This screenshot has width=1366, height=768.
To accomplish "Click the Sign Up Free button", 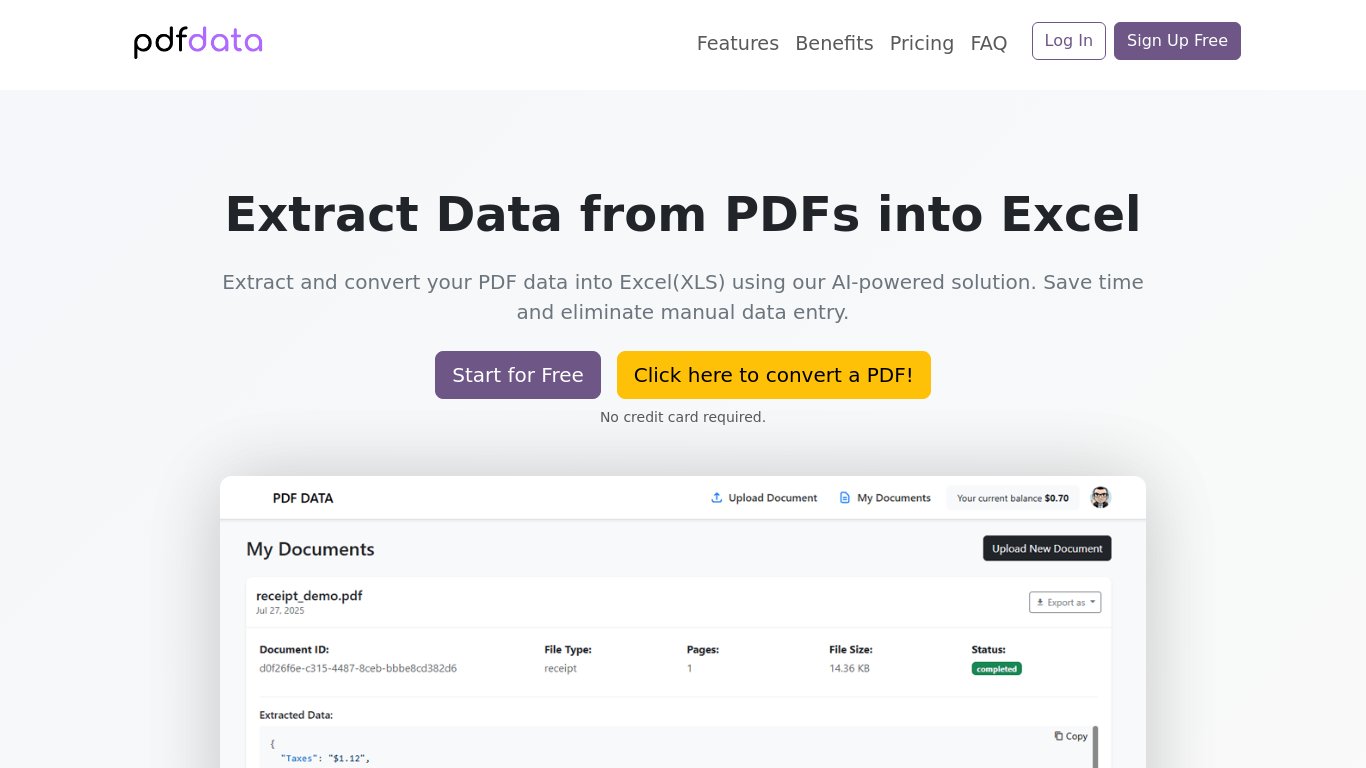I will tap(1177, 41).
